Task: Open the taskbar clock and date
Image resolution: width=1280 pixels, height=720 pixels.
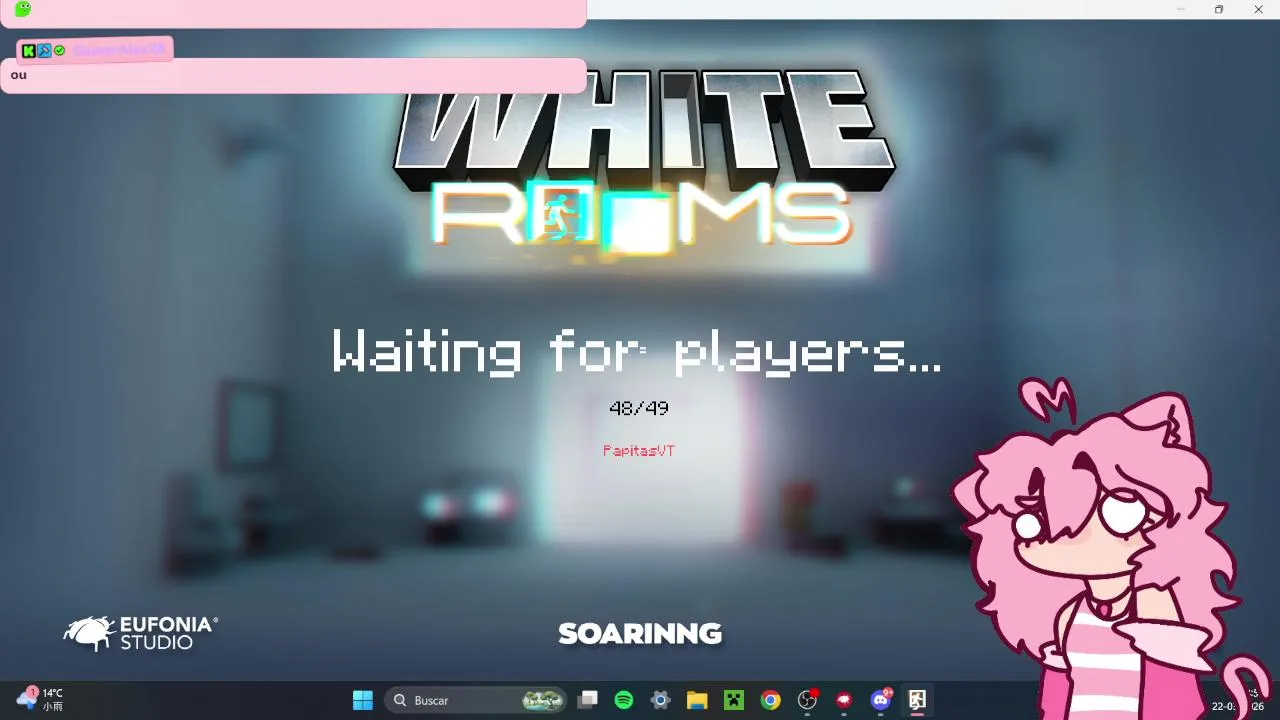Action: click(1240, 700)
